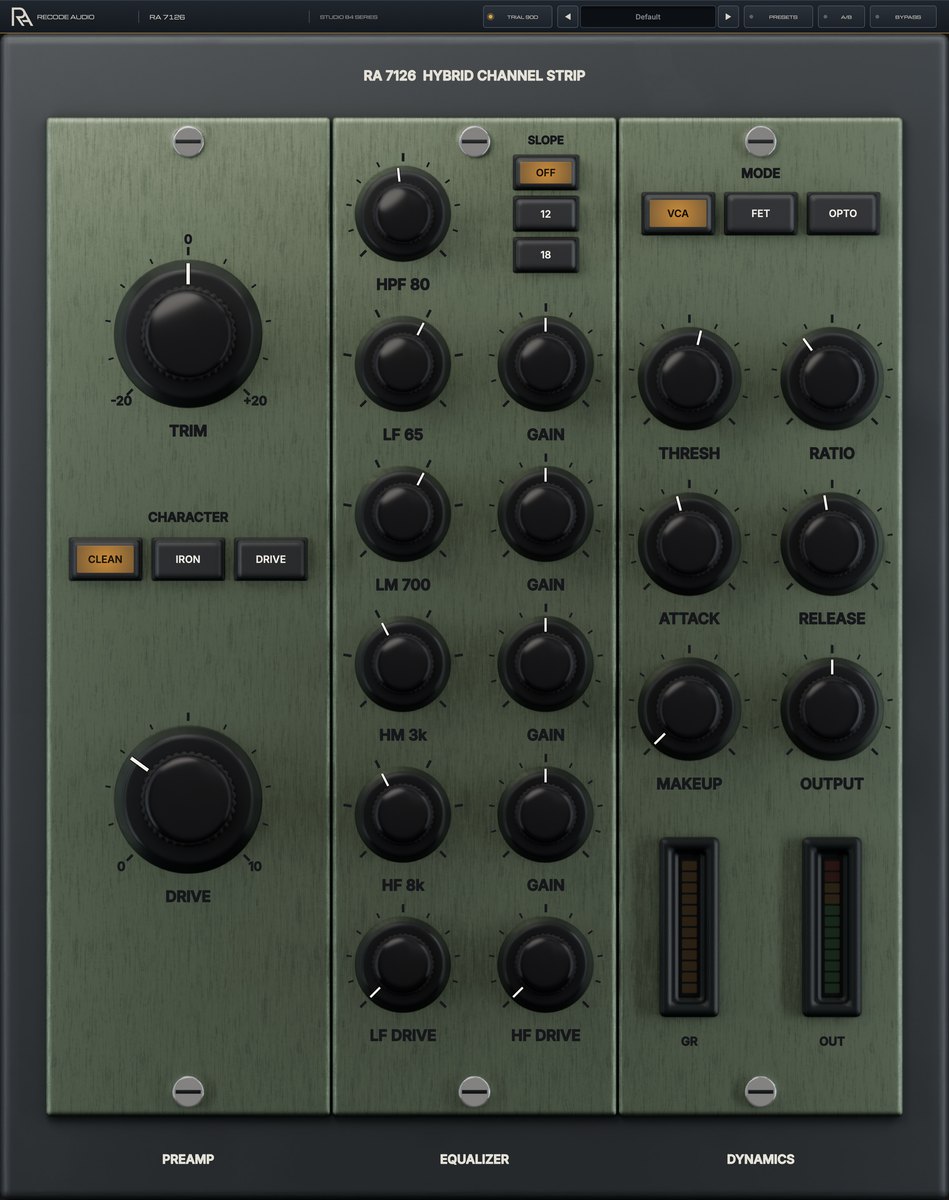Click the ATTACK knob
This screenshot has width=949, height=1200.
tap(689, 543)
